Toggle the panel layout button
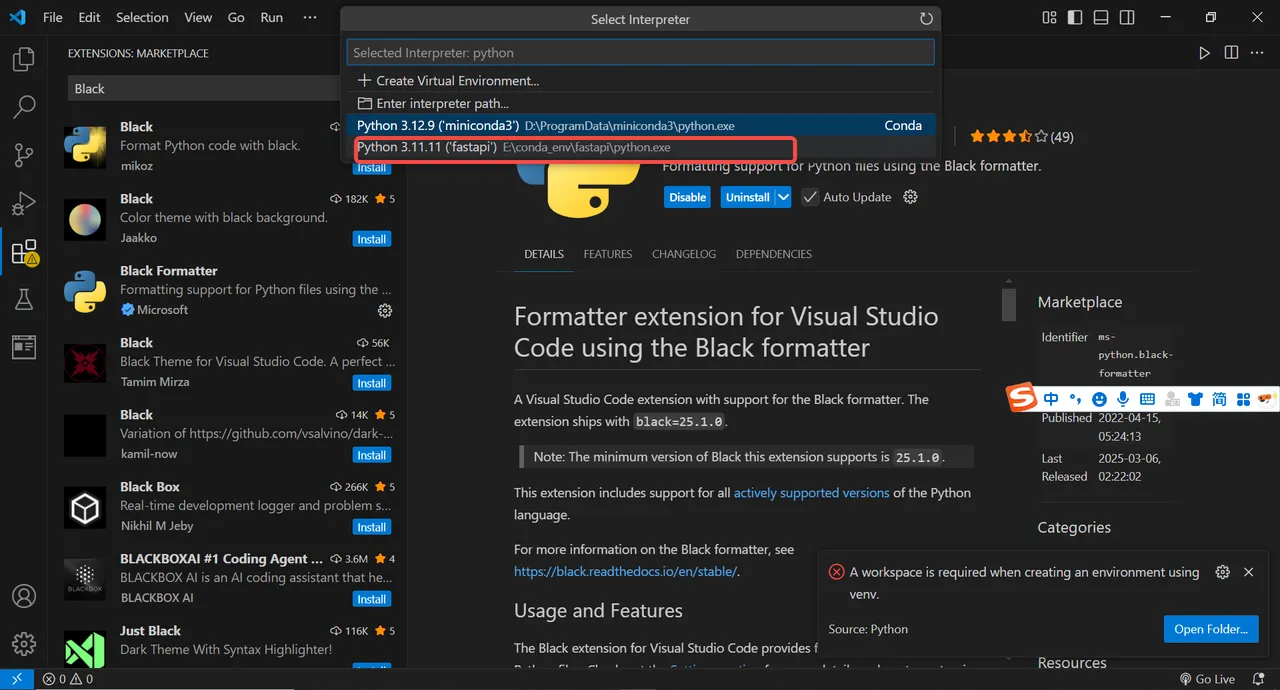This screenshot has height=690, width=1280. [1101, 18]
